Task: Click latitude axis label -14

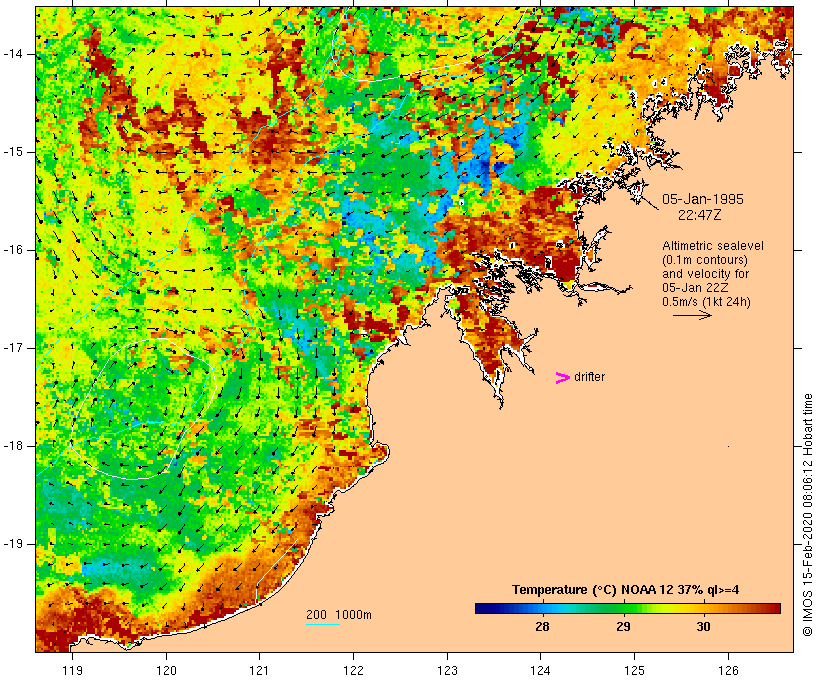Action: 13,54
